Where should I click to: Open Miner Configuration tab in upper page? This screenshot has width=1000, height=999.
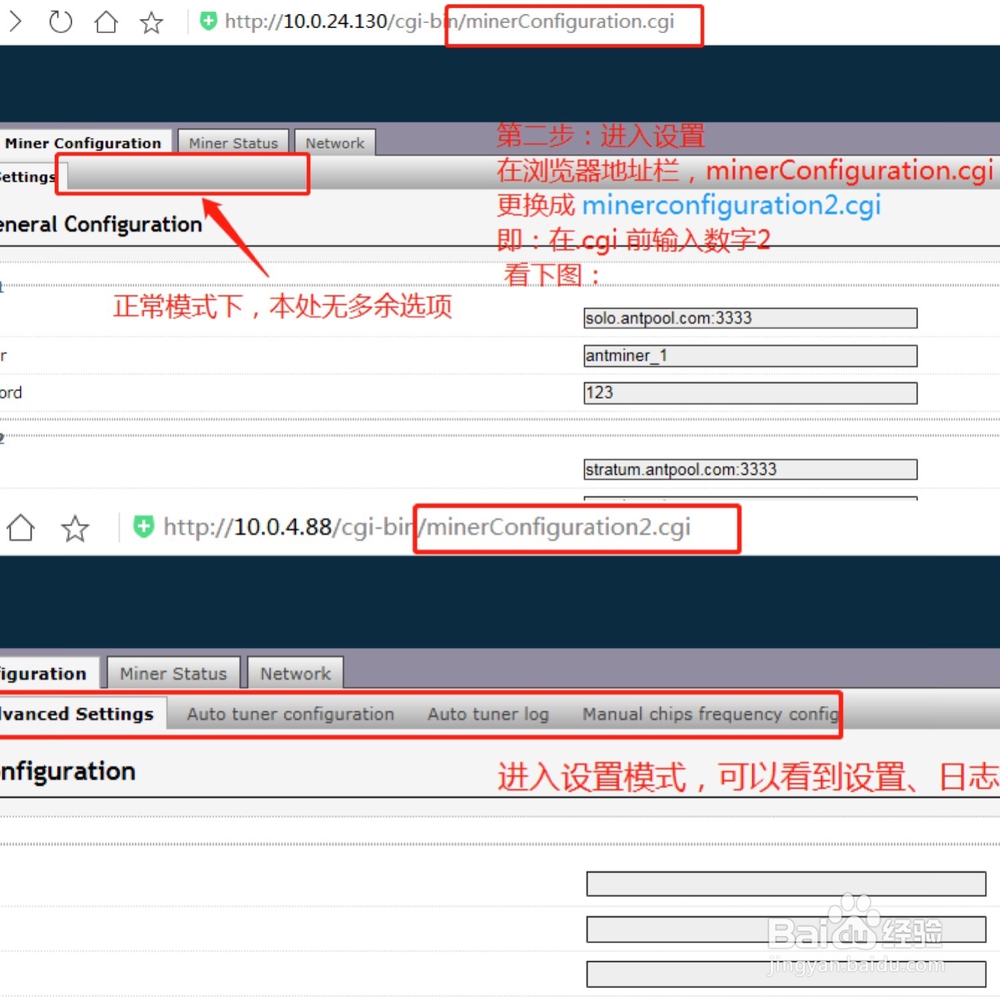(84, 143)
